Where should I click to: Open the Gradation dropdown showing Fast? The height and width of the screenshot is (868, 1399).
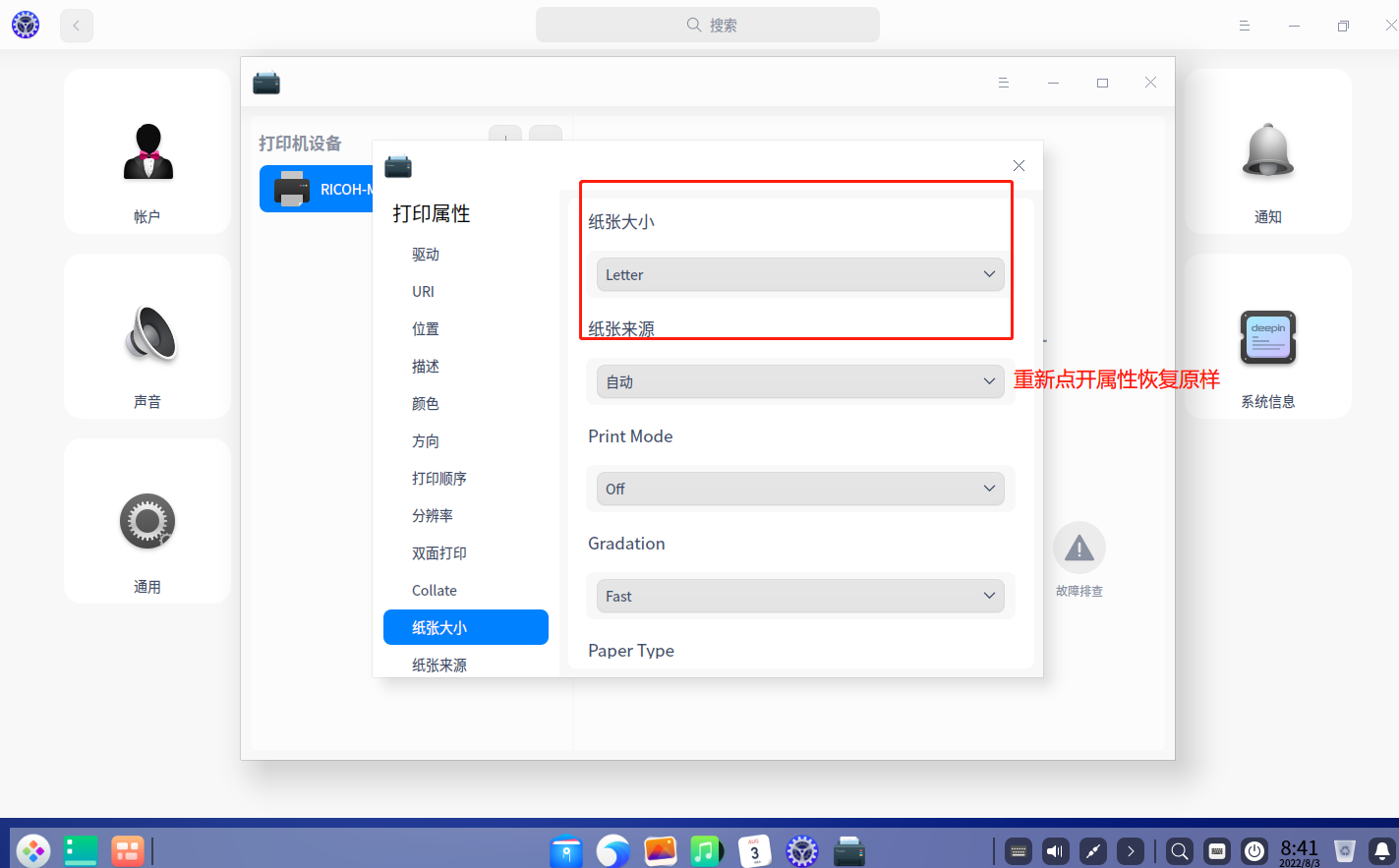coord(798,596)
